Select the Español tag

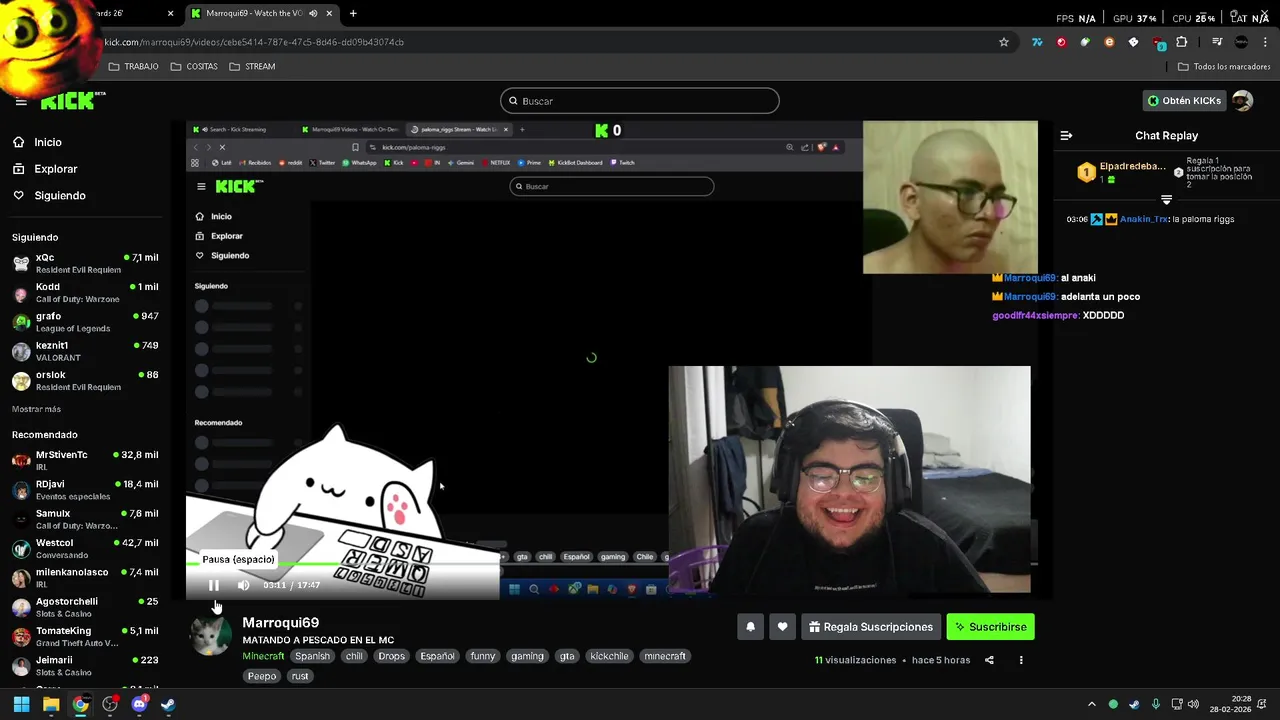pos(437,656)
